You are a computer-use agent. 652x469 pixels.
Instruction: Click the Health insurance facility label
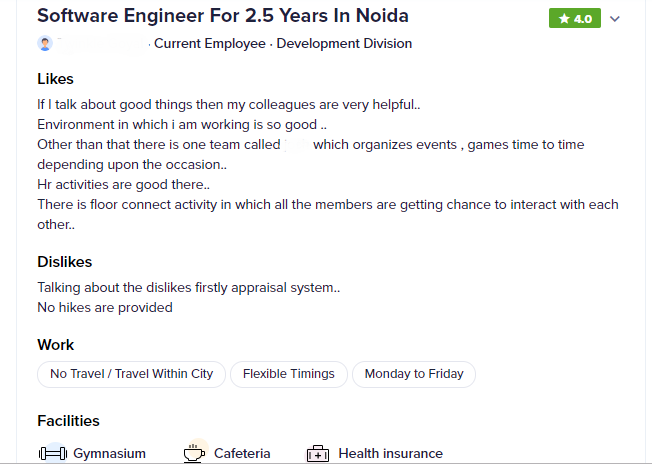pos(390,454)
